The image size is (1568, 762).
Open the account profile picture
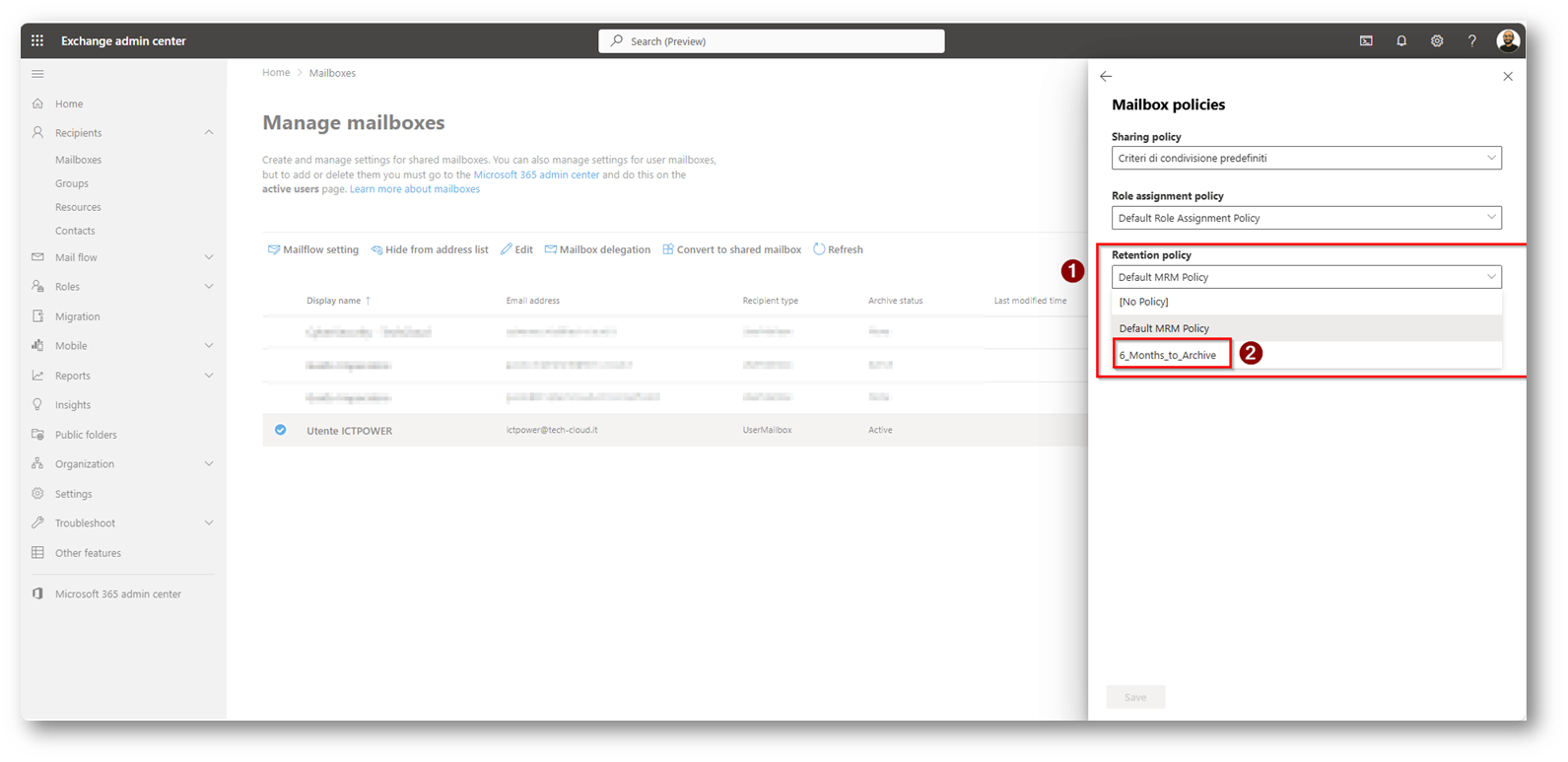point(1508,40)
